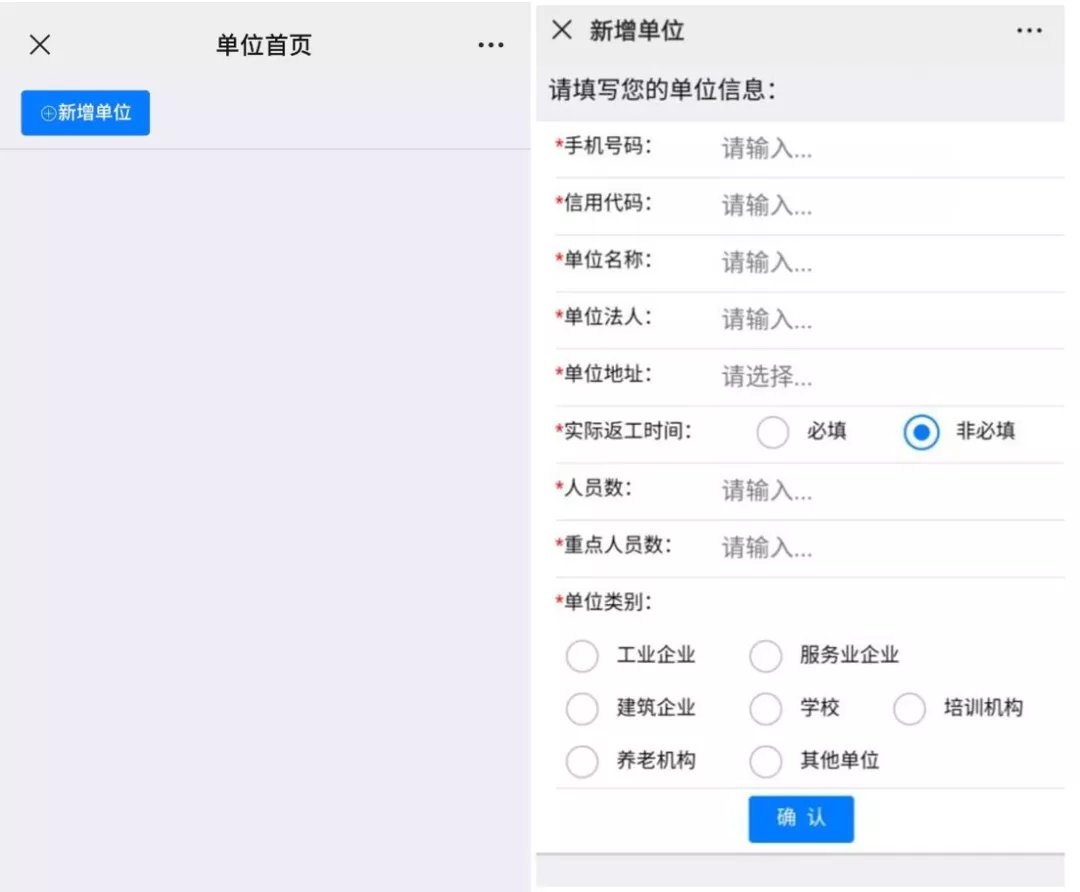The height and width of the screenshot is (892, 1080).
Task: Click the 单位法人 input field
Action: click(880, 320)
